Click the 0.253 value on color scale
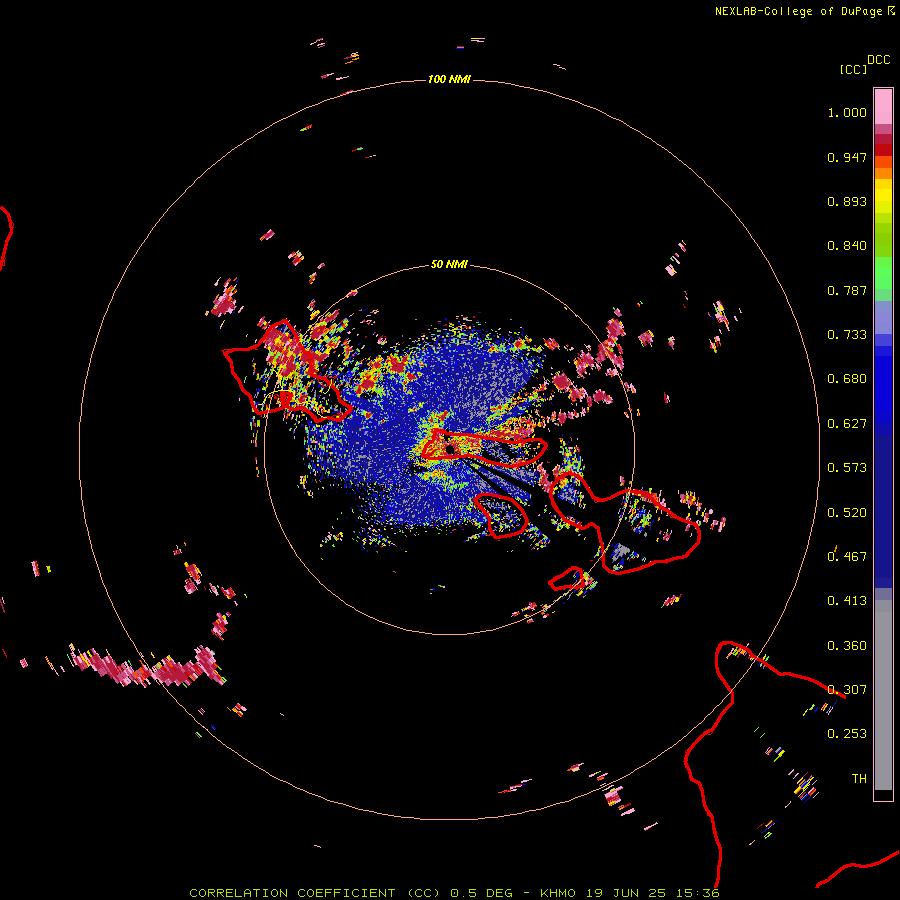This screenshot has height=900, width=900. pyautogui.click(x=847, y=734)
